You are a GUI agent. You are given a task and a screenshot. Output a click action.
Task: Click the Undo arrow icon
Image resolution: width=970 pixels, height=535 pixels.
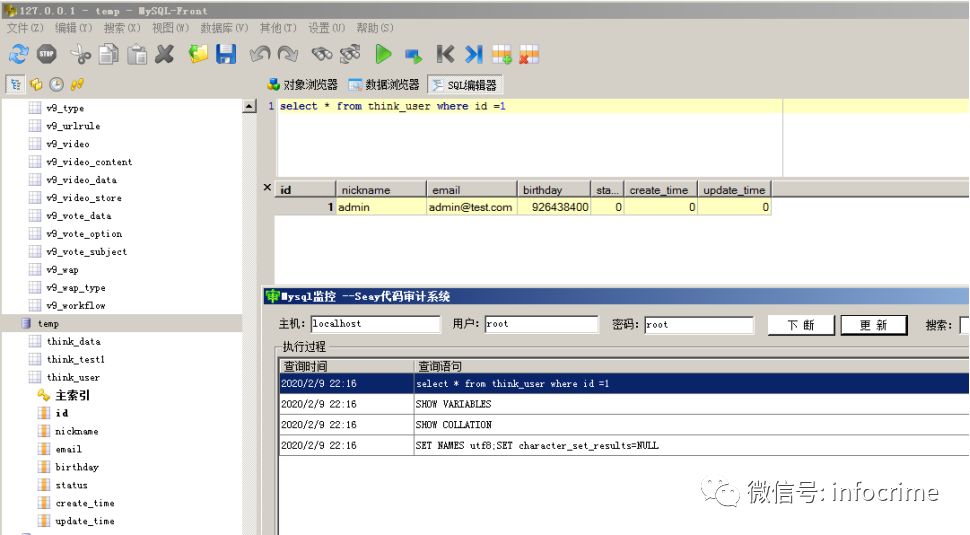pos(260,54)
